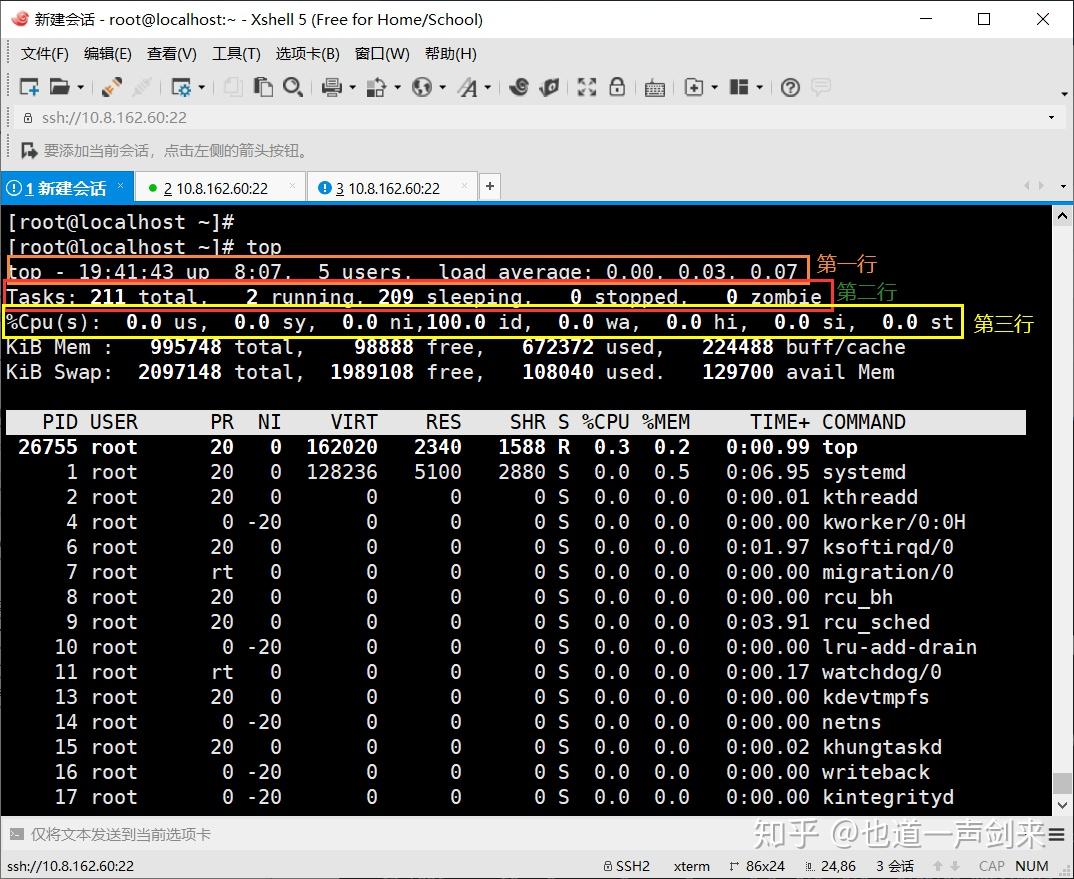This screenshot has height=879, width=1074.
Task: Click the Print toolbar icon
Action: 333,88
